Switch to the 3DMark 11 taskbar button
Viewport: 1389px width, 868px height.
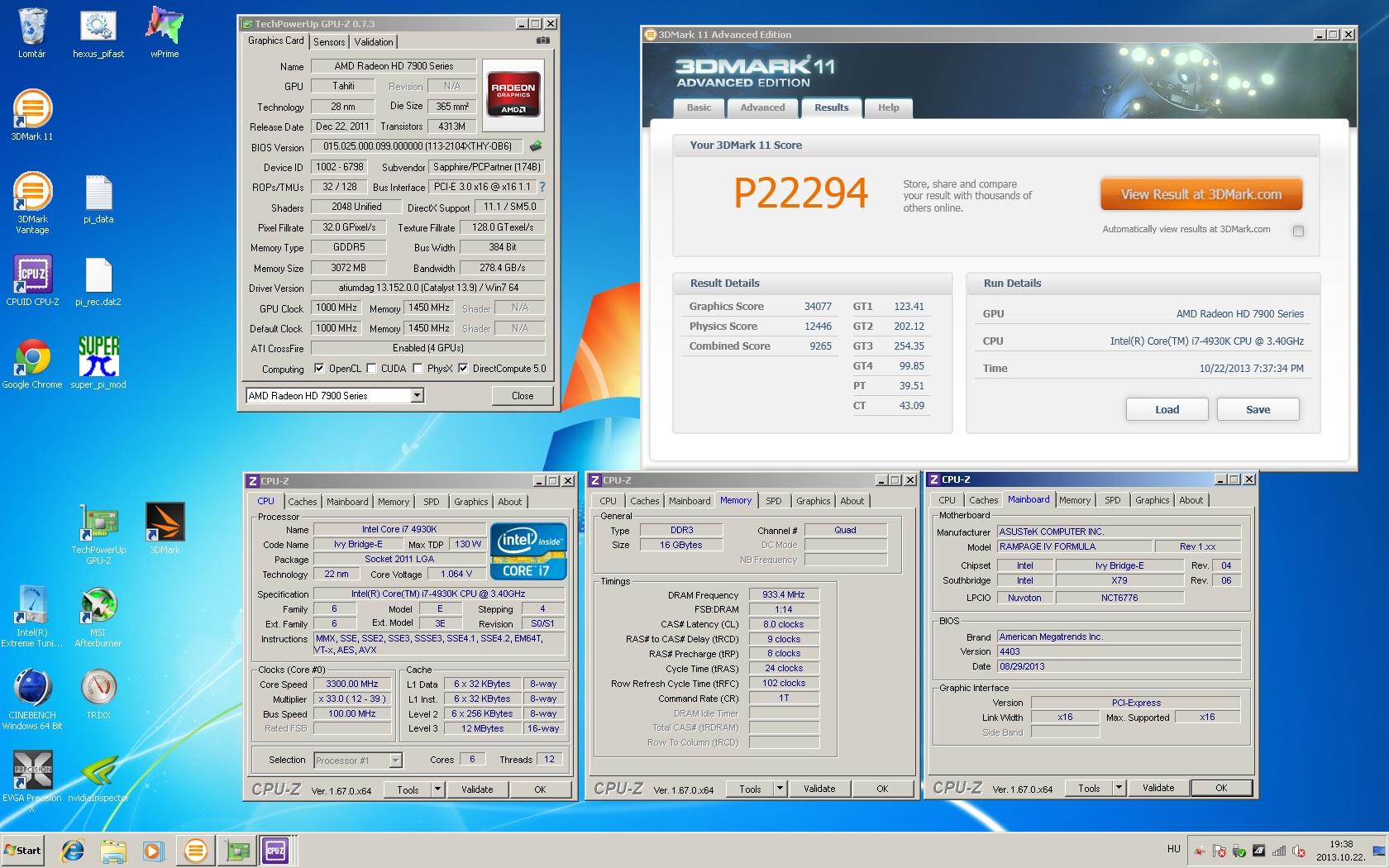196,850
